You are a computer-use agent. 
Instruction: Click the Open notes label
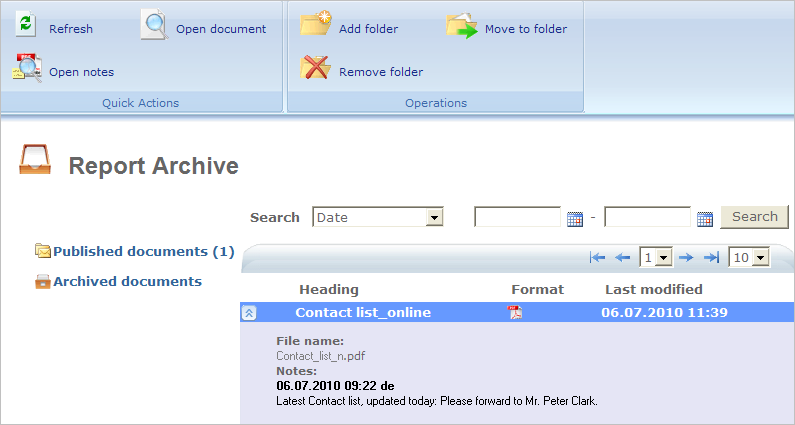[82, 72]
